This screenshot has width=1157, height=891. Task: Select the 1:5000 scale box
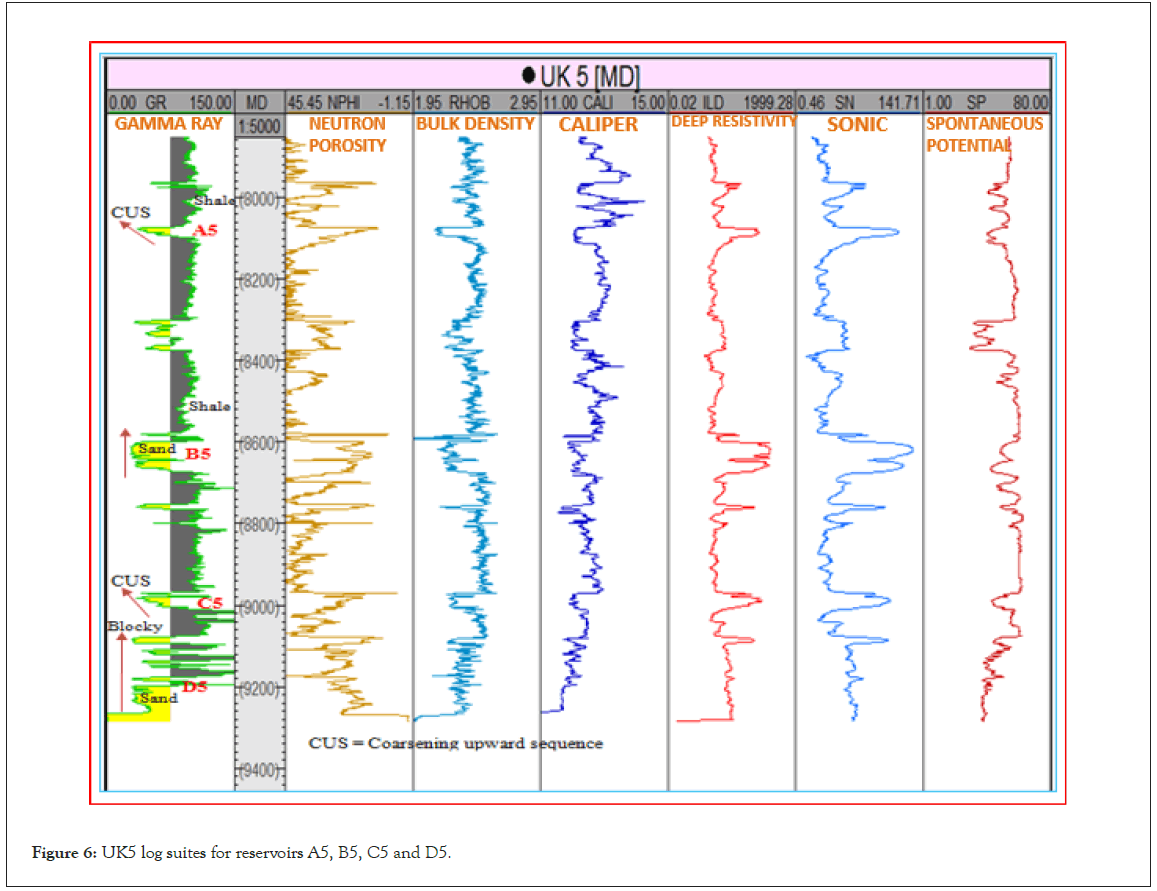click(x=258, y=125)
